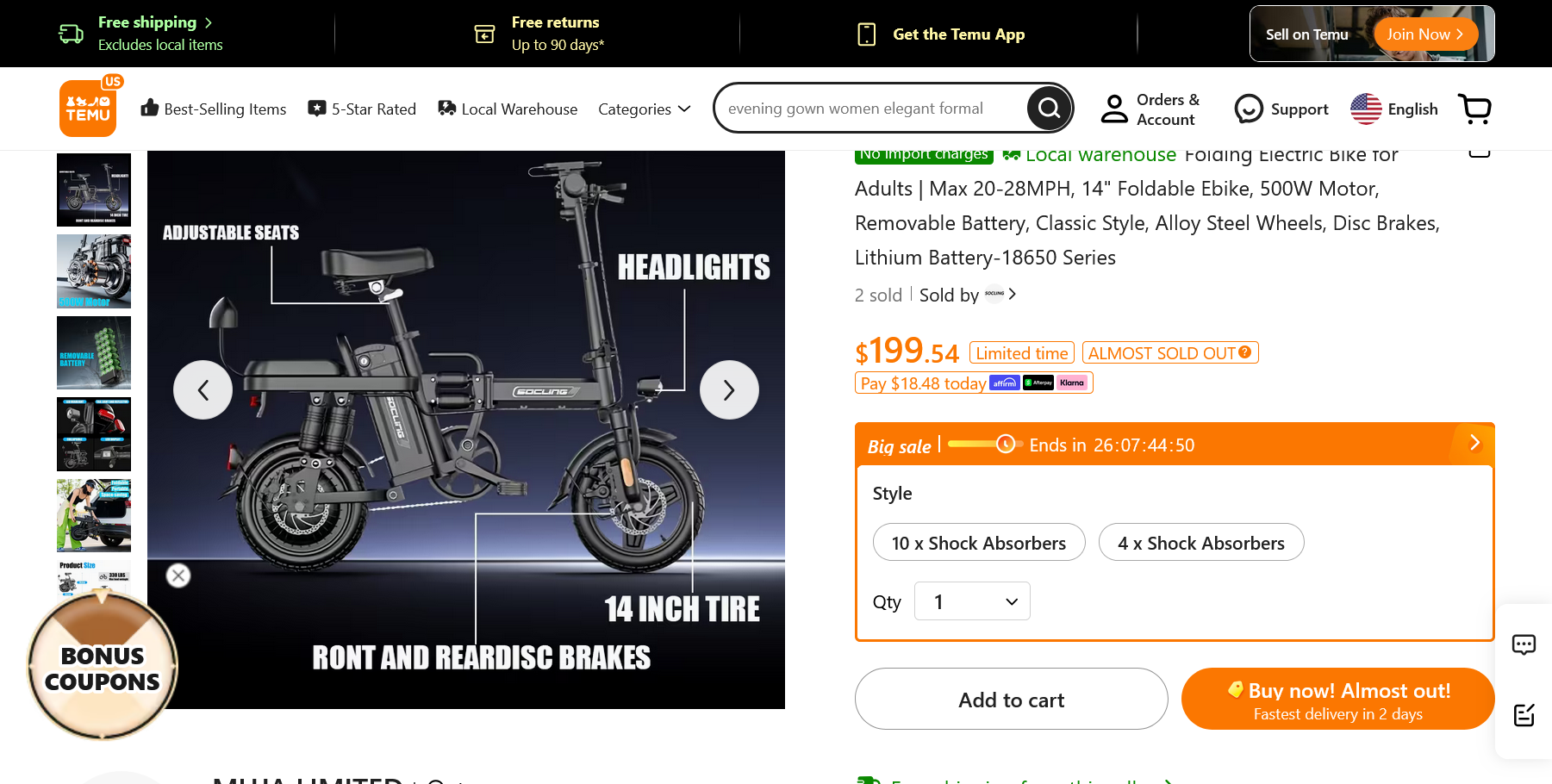This screenshot has height=784, width=1552.
Task: Select the 4 x Shock Absorbers style
Action: (1200, 543)
